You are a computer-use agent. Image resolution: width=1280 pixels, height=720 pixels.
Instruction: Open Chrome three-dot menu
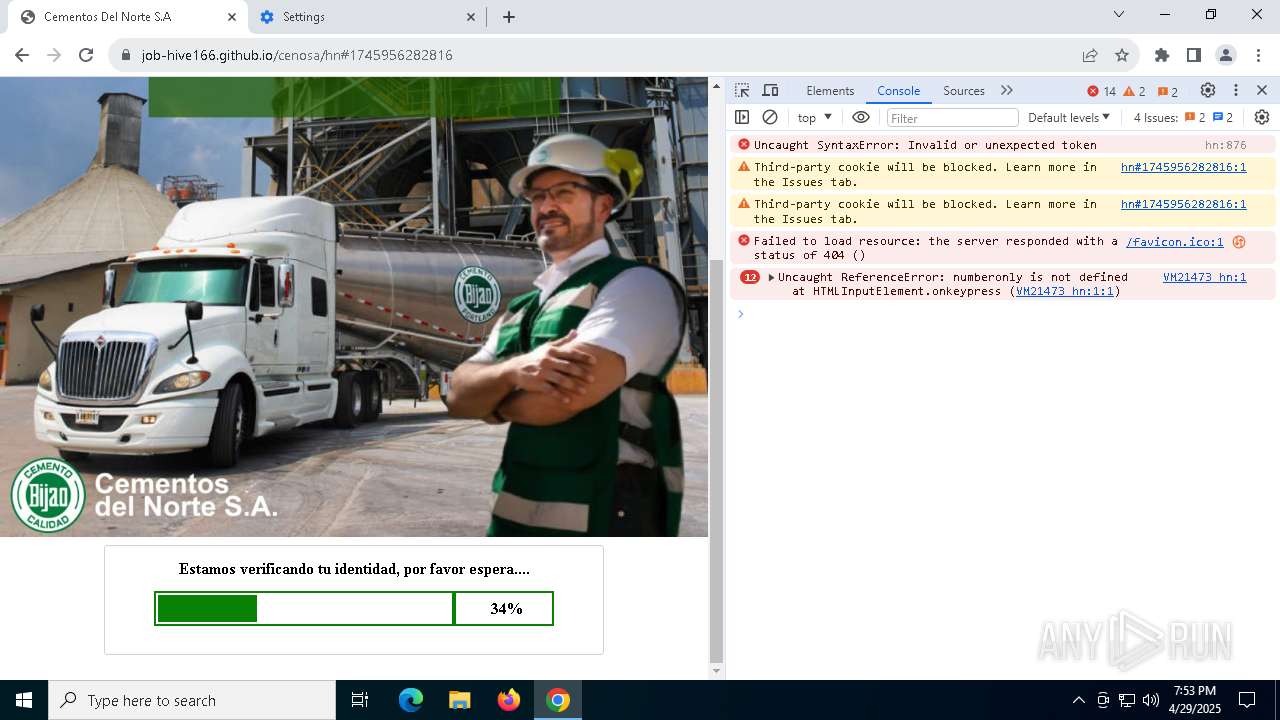point(1258,55)
